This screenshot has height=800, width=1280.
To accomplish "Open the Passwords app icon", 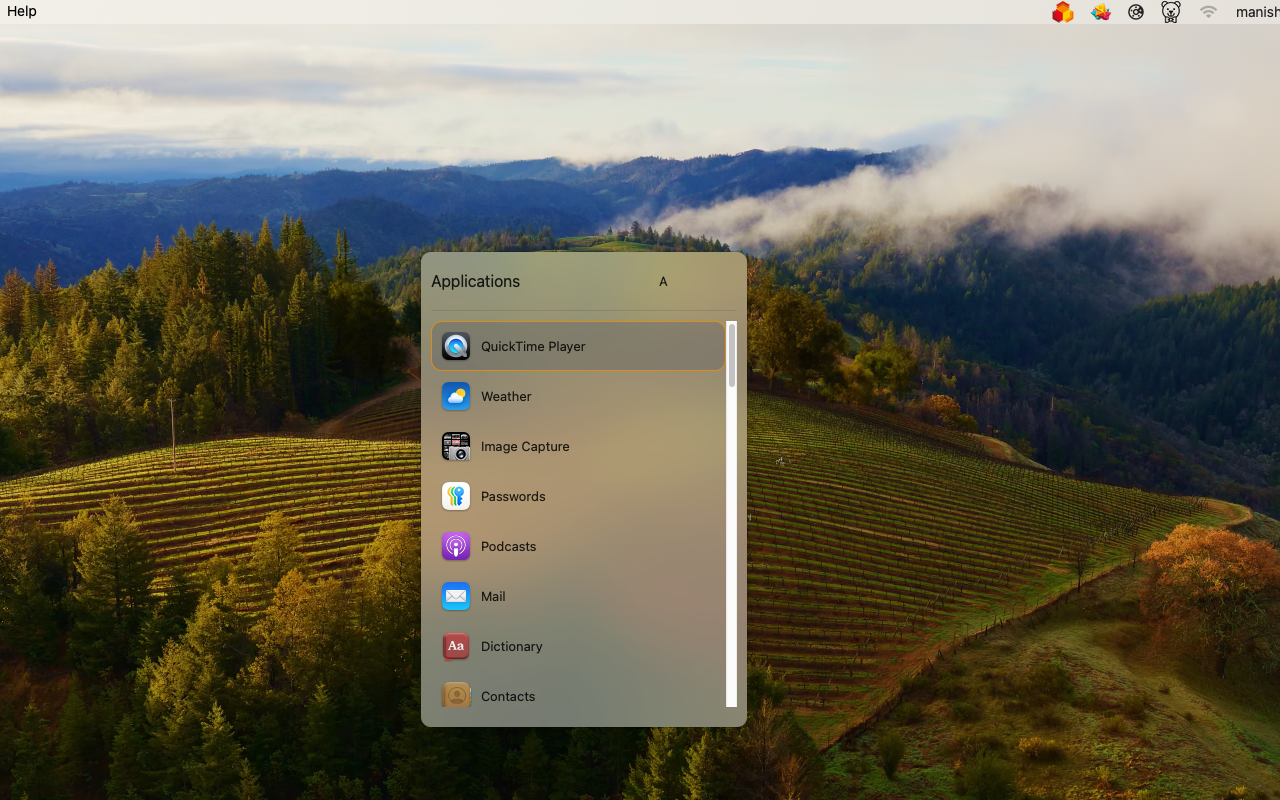I will [456, 496].
